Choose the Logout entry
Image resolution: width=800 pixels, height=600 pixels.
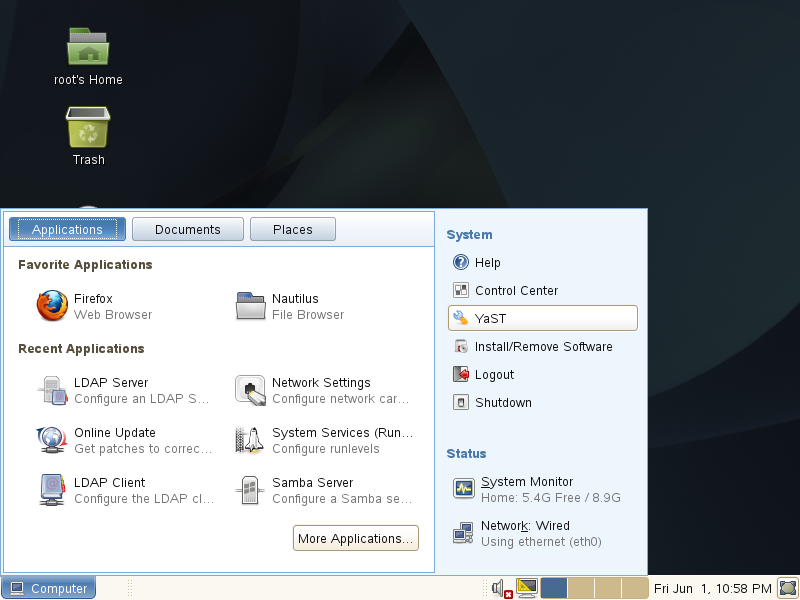(543, 374)
